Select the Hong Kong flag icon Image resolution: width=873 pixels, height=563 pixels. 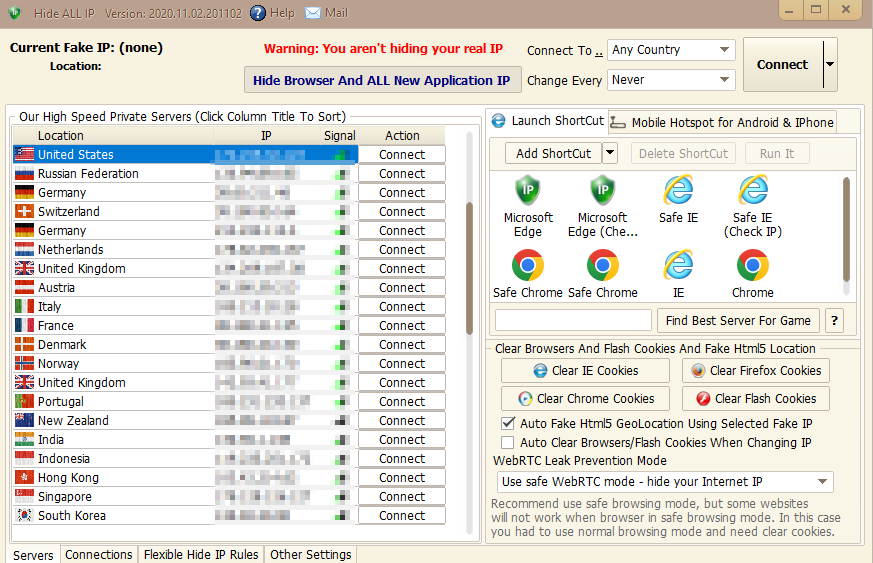click(x=24, y=477)
